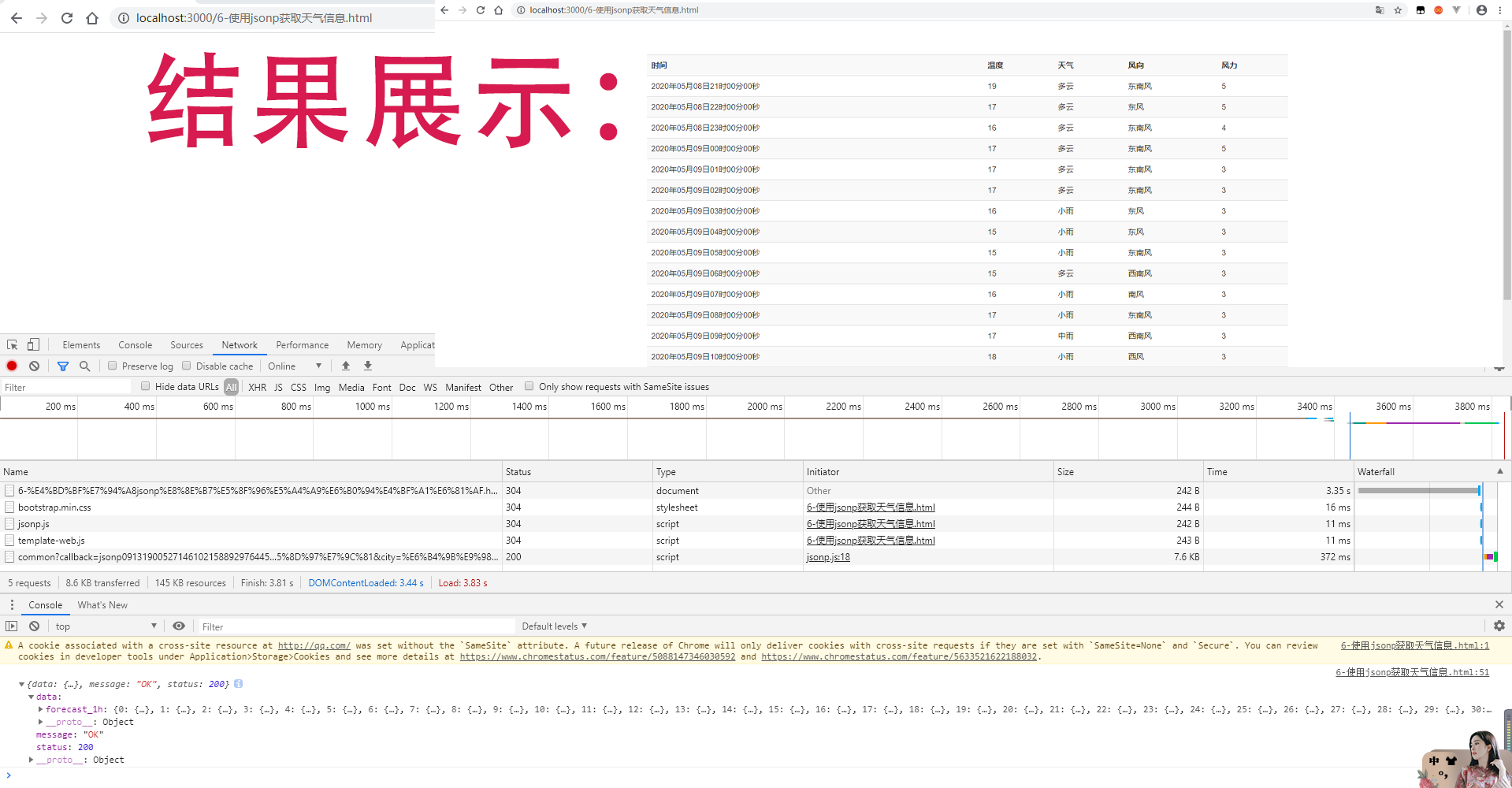1512x788 pixels.
Task: Import HAR file using upload icon
Action: click(x=345, y=366)
